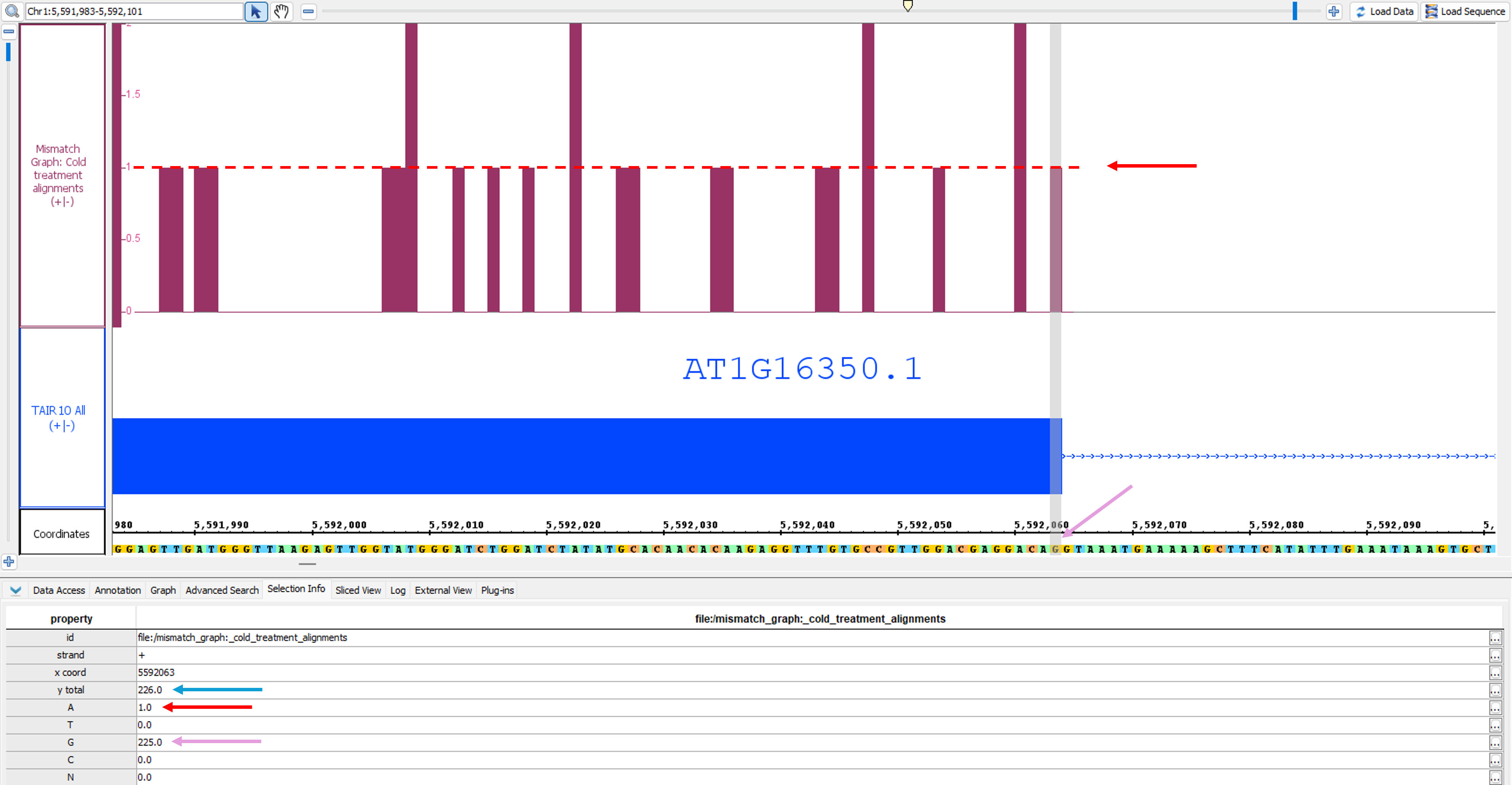Click the horizontal zoom slider thumb
Screen dimensions: 1512x785
click(1294, 11)
